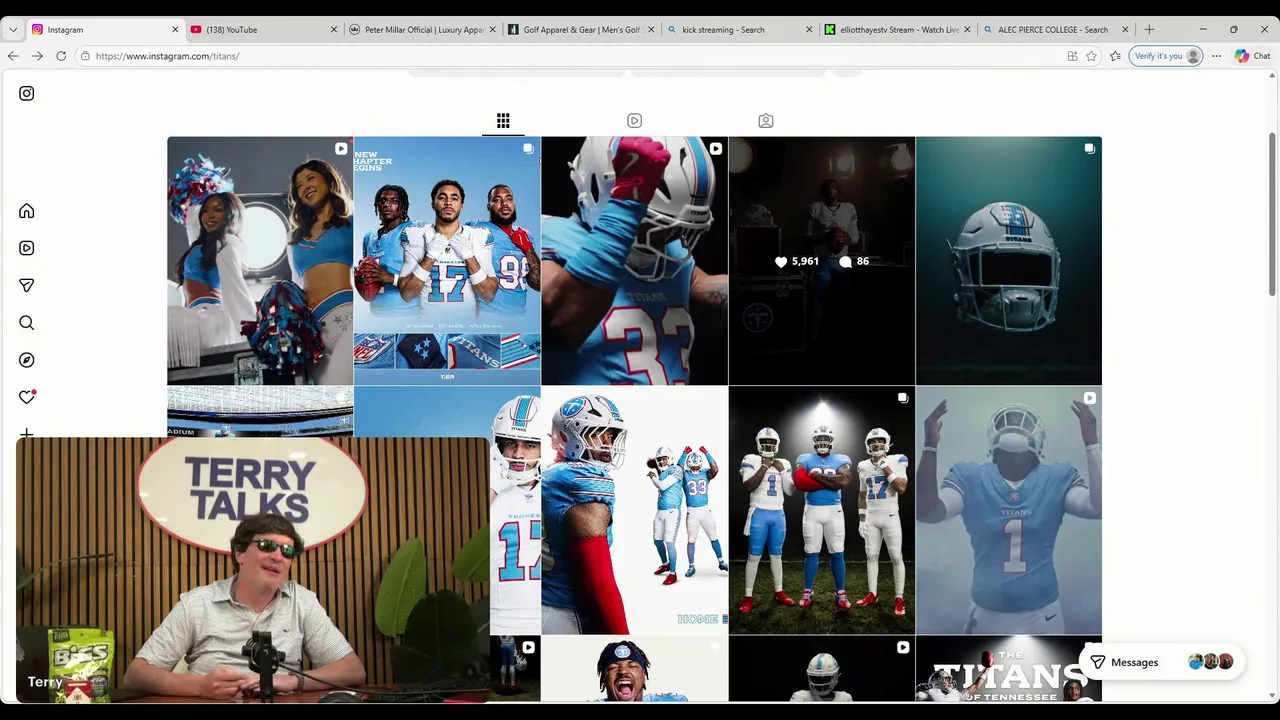
Task: Open the Messages floating button
Action: point(1161,662)
